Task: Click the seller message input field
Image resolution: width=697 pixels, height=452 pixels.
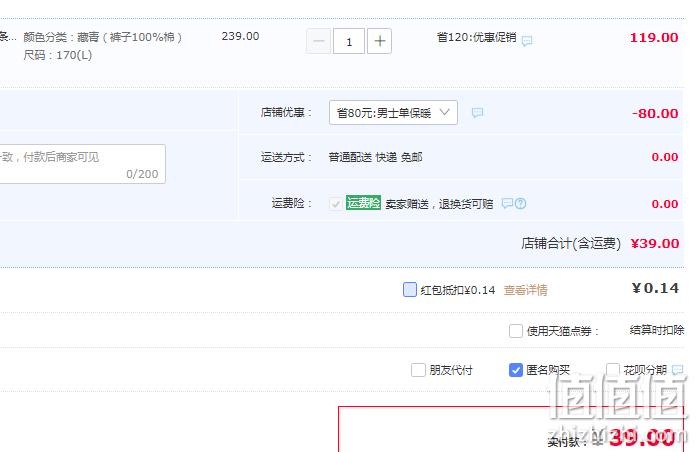Action: [82, 164]
